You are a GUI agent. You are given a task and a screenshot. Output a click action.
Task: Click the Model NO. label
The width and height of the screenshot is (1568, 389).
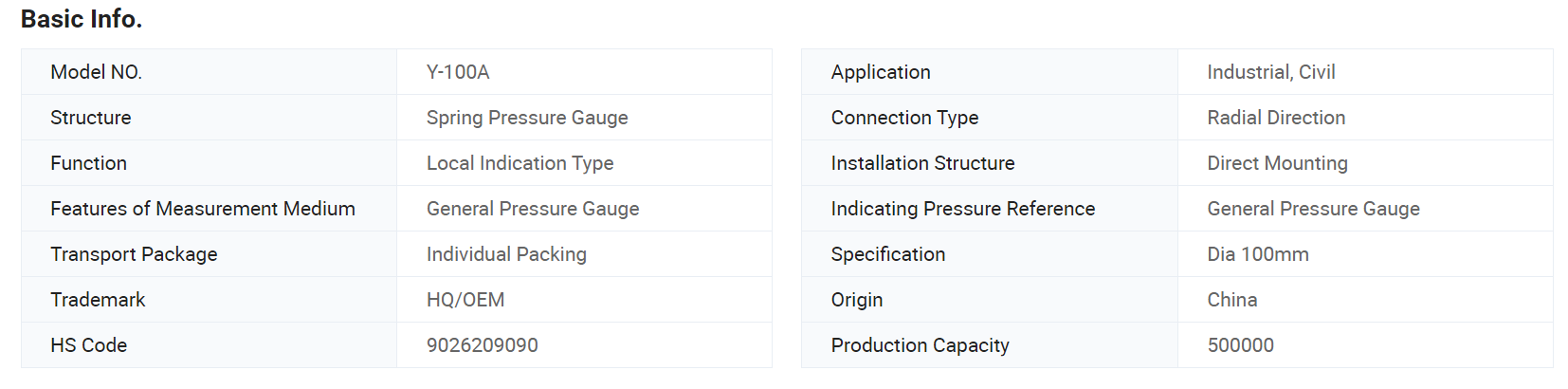coord(96,72)
